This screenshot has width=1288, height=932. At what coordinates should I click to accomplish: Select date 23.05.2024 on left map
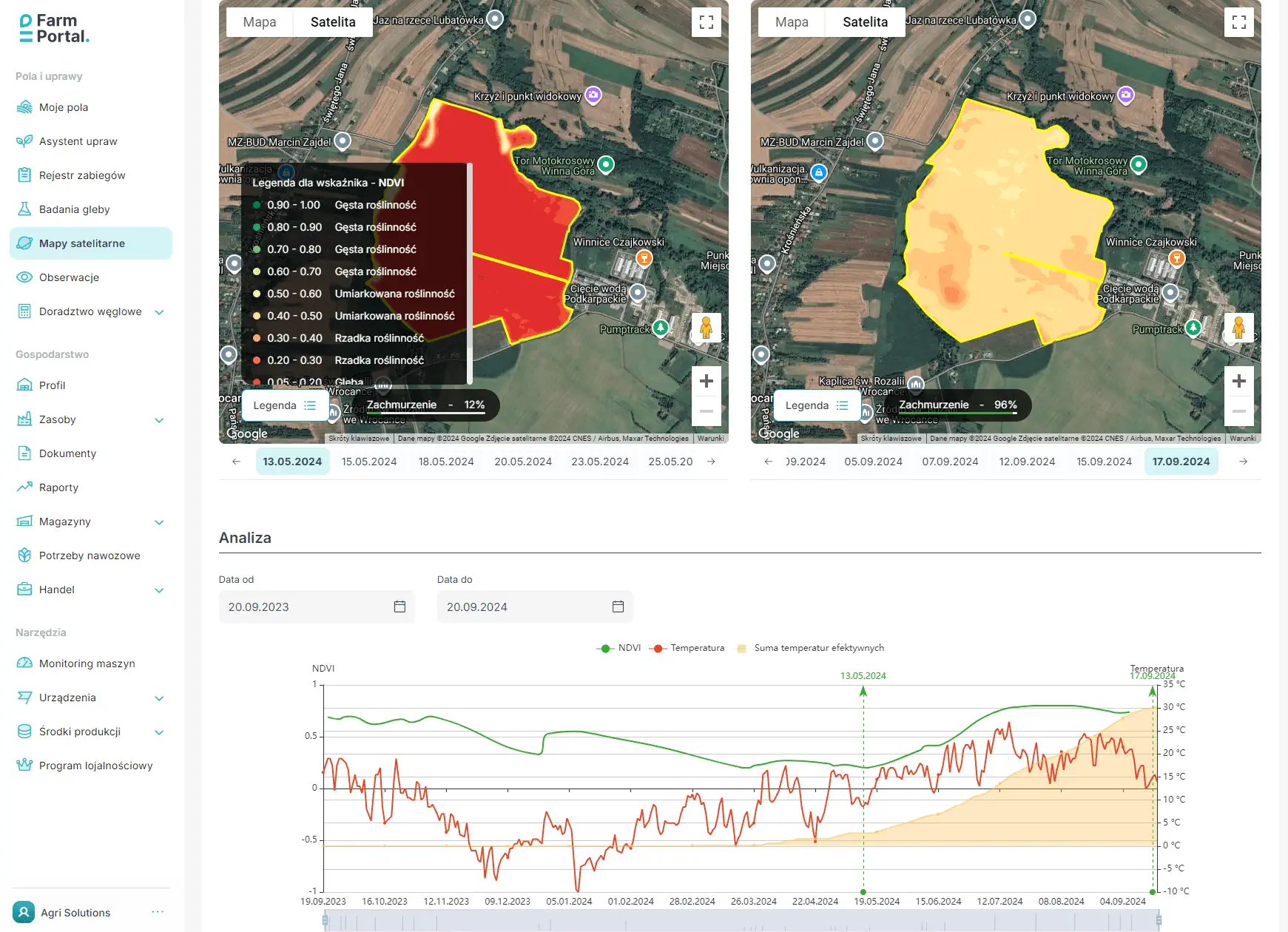[600, 462]
